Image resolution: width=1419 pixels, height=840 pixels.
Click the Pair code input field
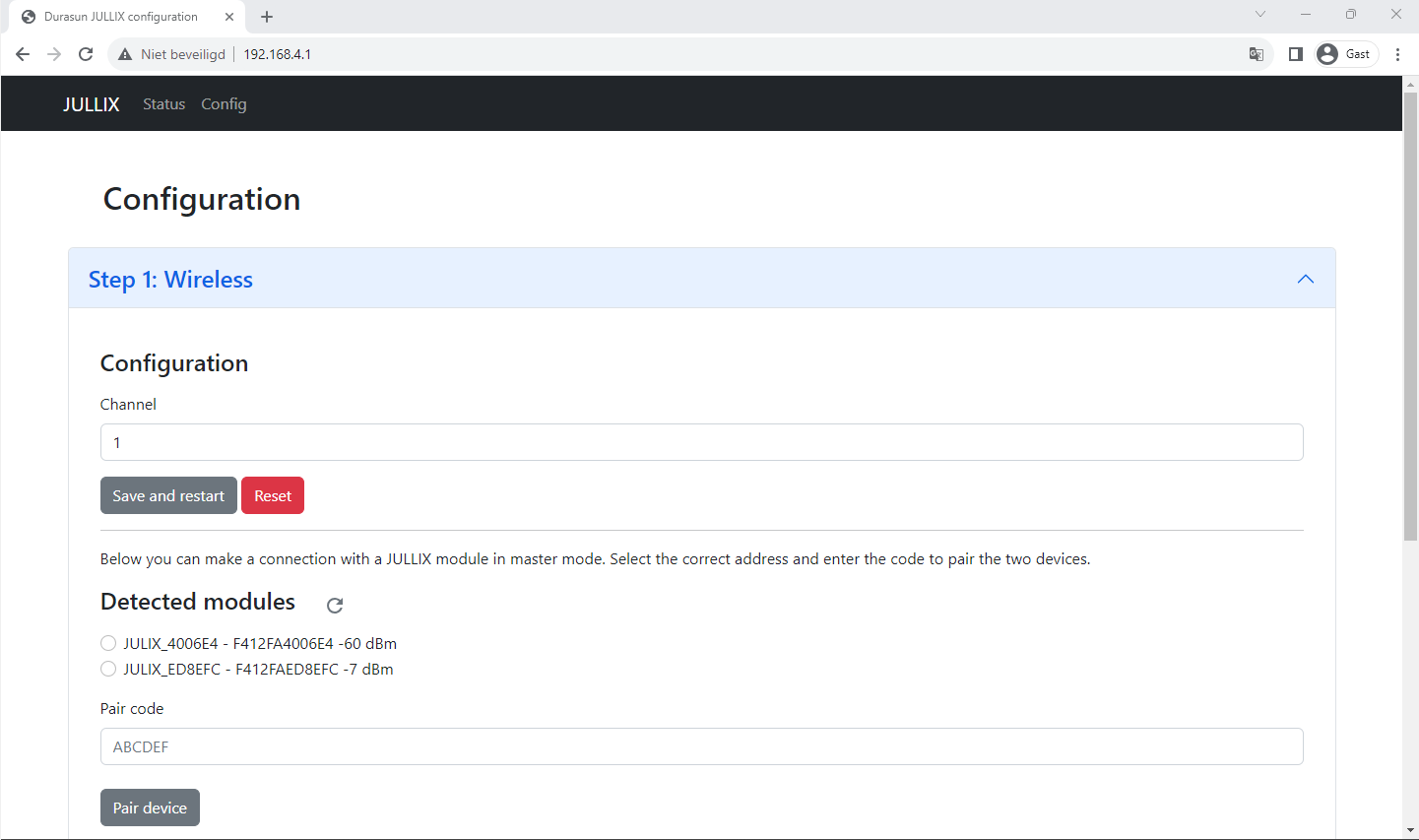click(701, 746)
